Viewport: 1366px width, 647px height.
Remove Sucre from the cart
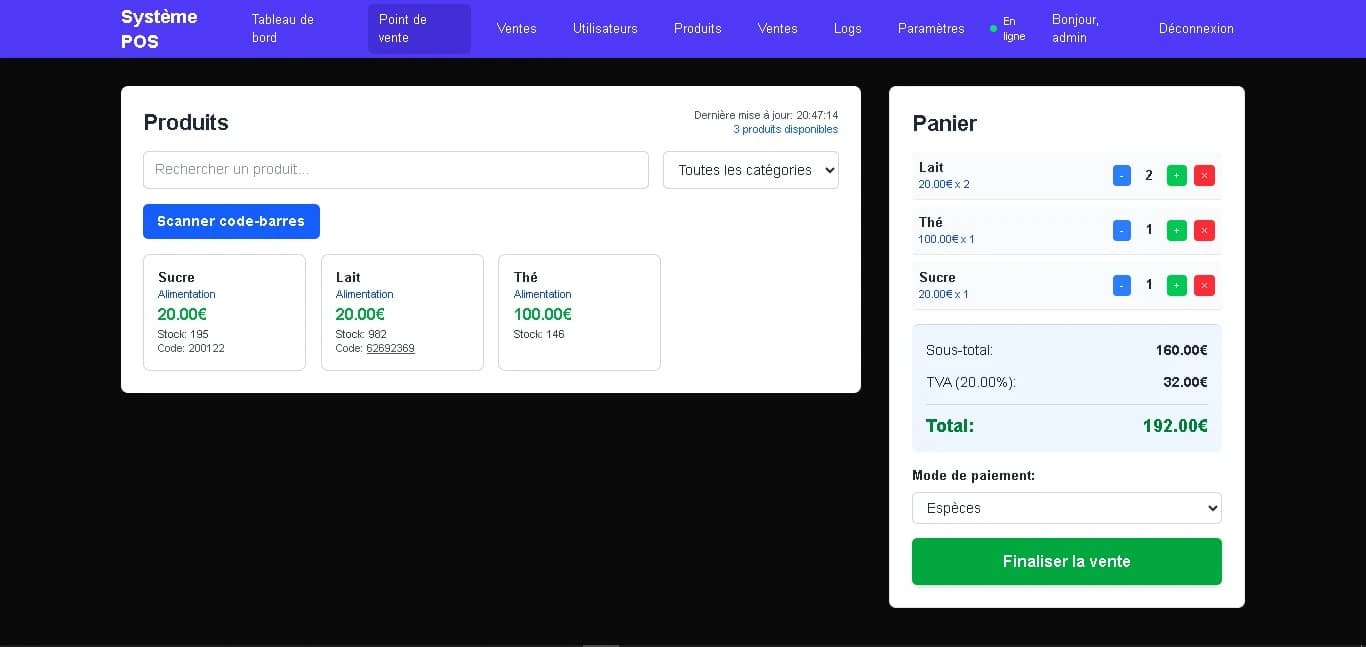click(x=1204, y=285)
